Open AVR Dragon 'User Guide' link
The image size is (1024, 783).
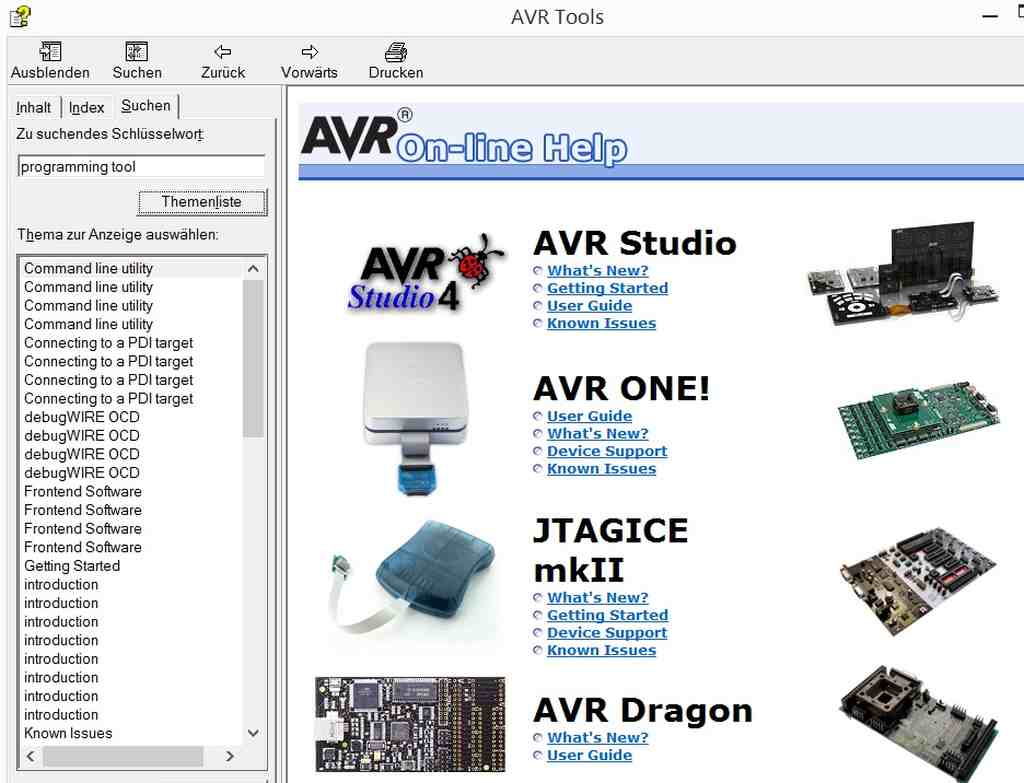590,755
